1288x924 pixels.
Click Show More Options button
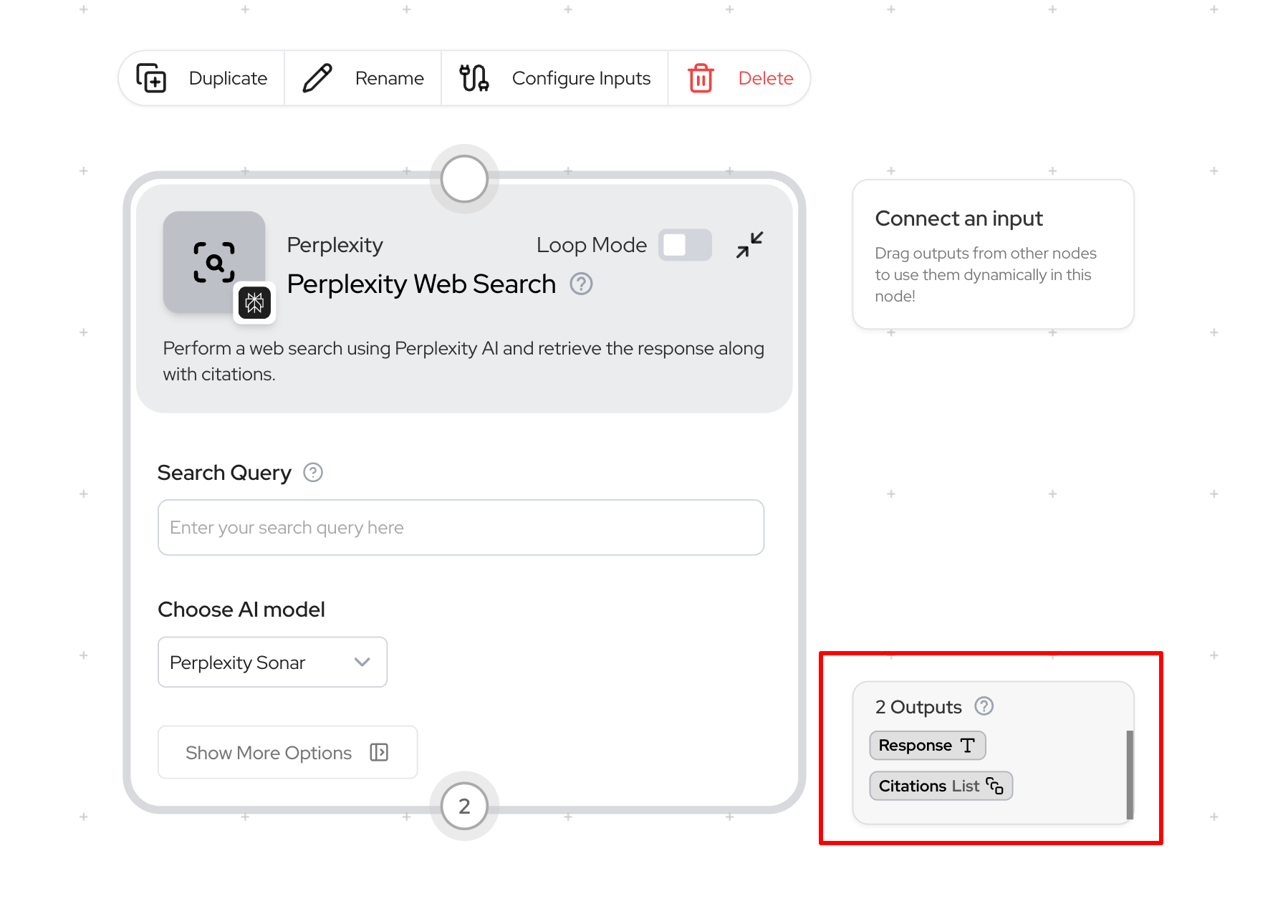coord(287,752)
